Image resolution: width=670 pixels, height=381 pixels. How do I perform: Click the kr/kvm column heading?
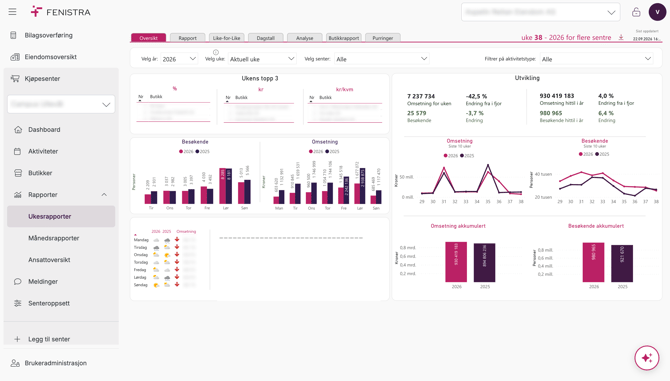click(x=344, y=90)
